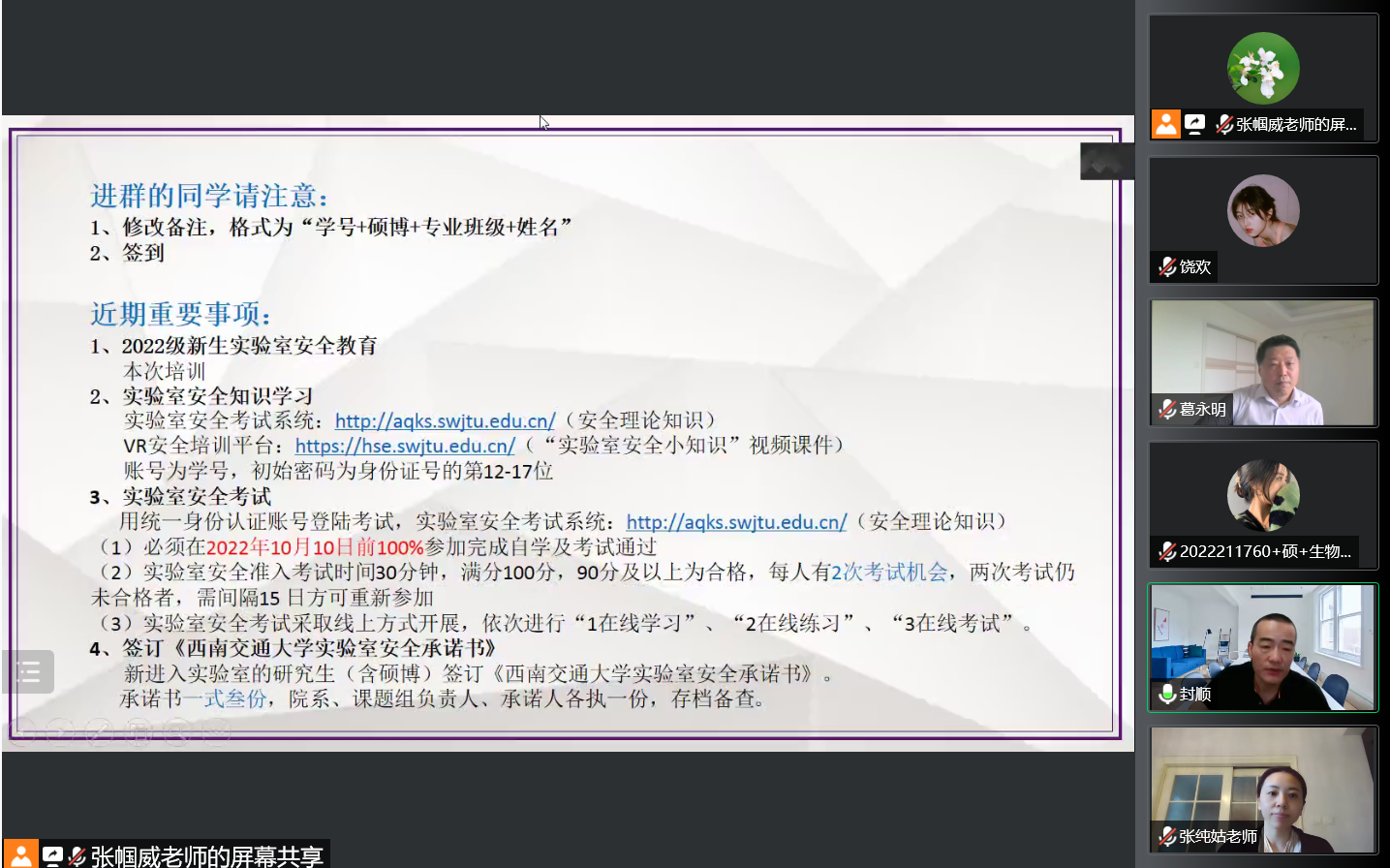
Task: Click 张纯姑老师's video thumbnail
Action: pyautogui.click(x=1262, y=790)
